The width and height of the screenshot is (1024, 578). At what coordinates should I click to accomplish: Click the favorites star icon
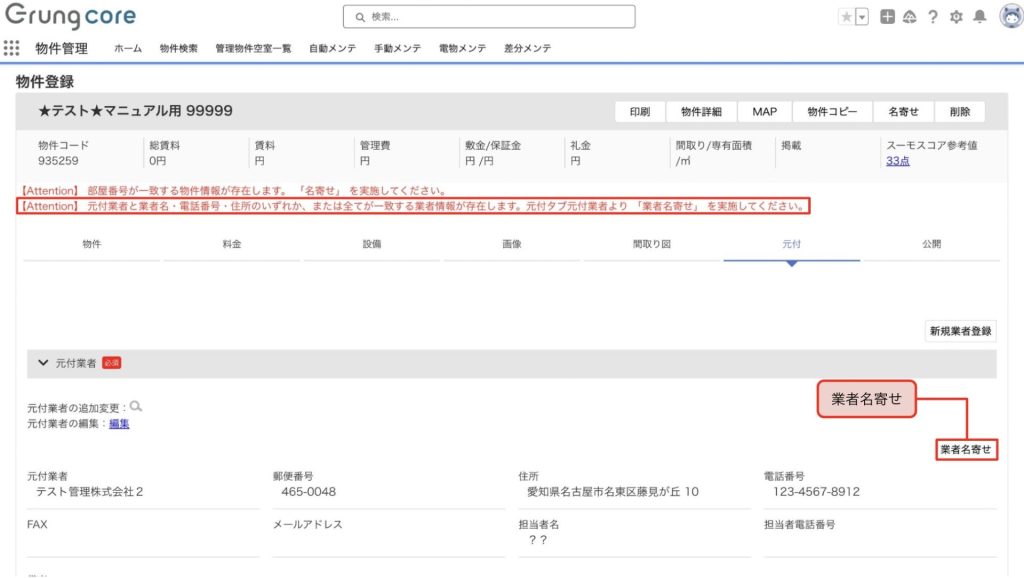[x=846, y=17]
